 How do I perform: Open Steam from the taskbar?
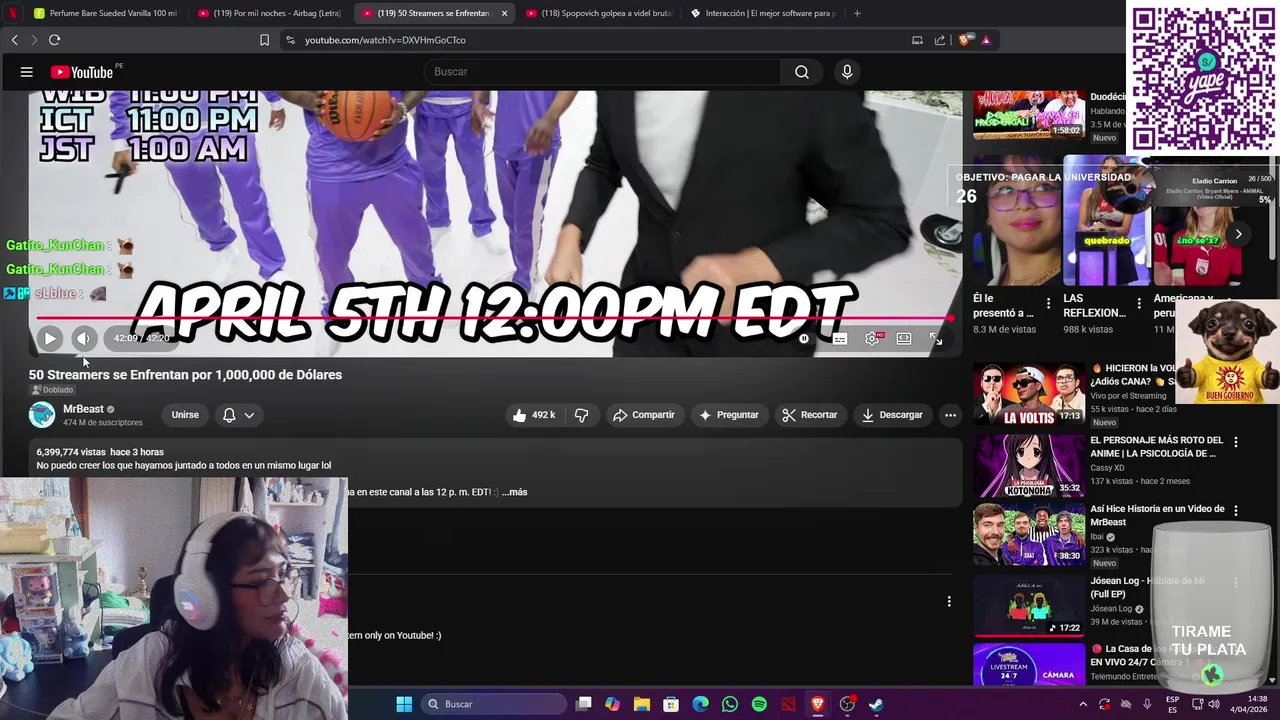coord(876,704)
